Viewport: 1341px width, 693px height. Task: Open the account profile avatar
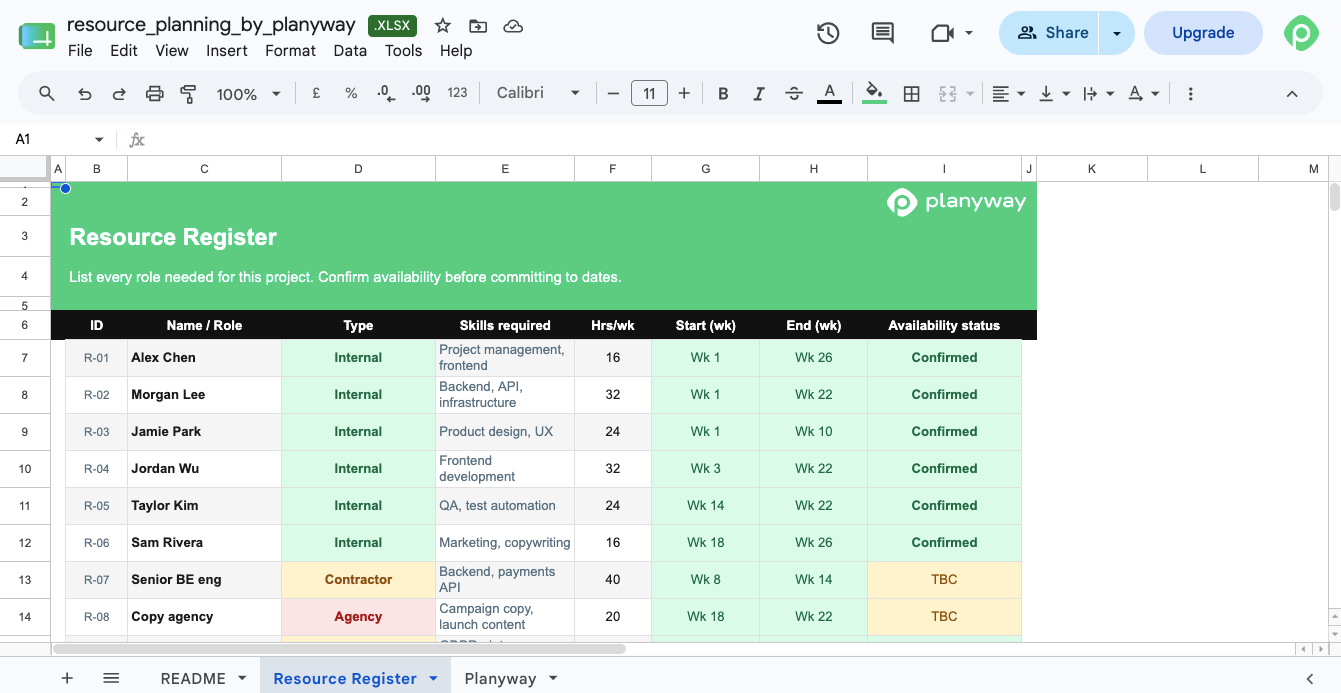coord(1301,33)
